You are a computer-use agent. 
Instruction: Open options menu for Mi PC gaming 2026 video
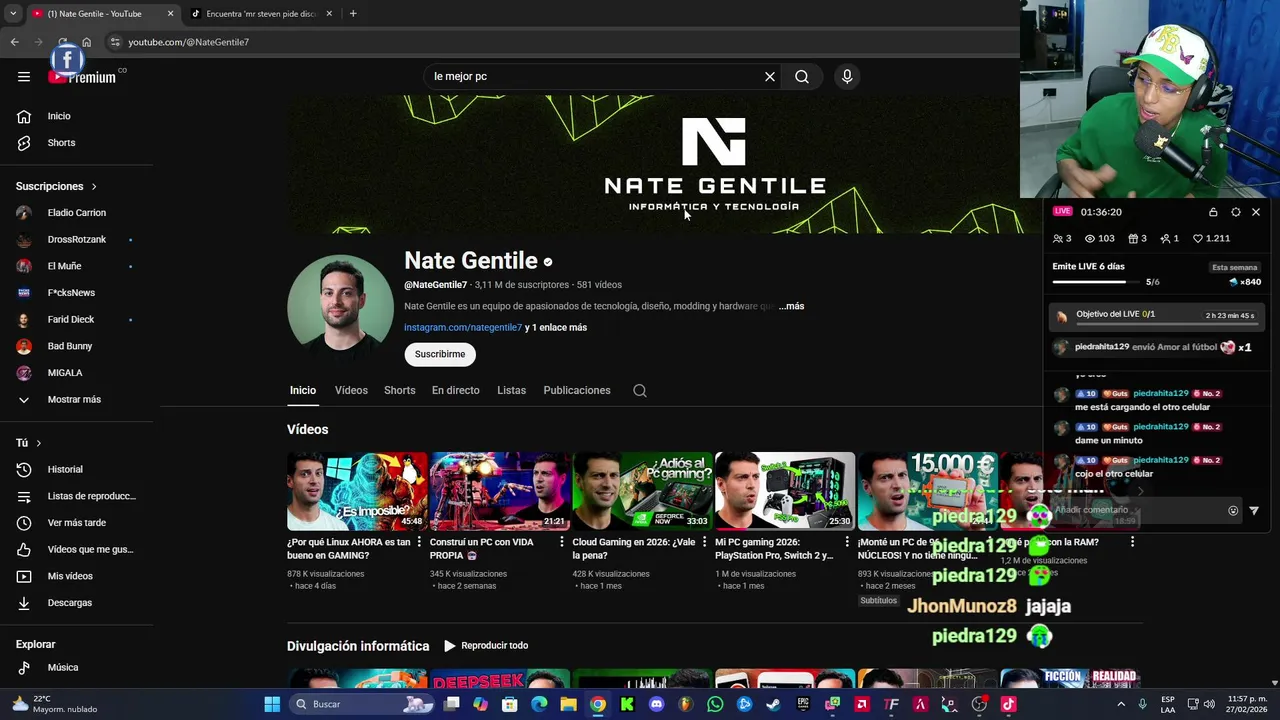[x=847, y=542]
